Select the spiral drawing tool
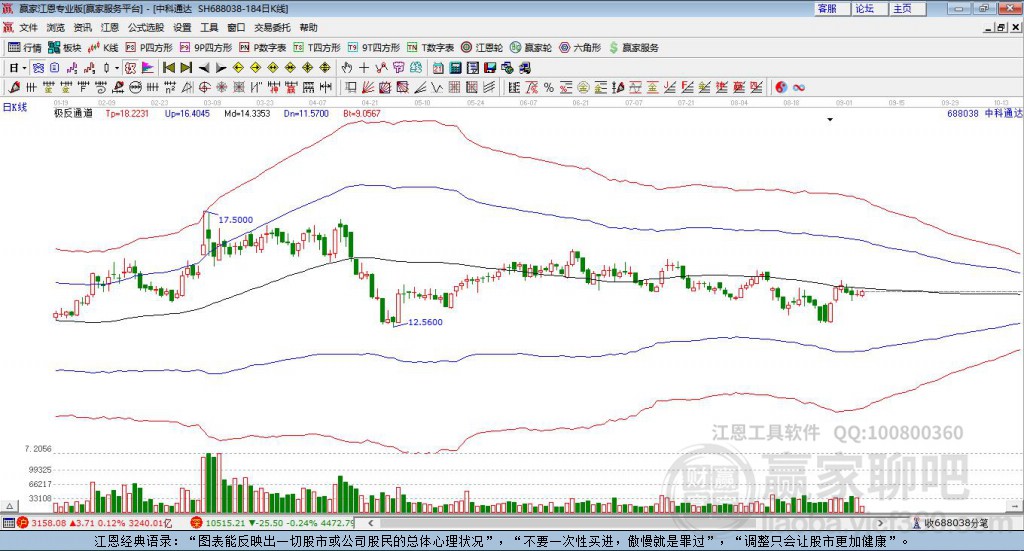Screen dimensions: 1024x551 [100, 87]
